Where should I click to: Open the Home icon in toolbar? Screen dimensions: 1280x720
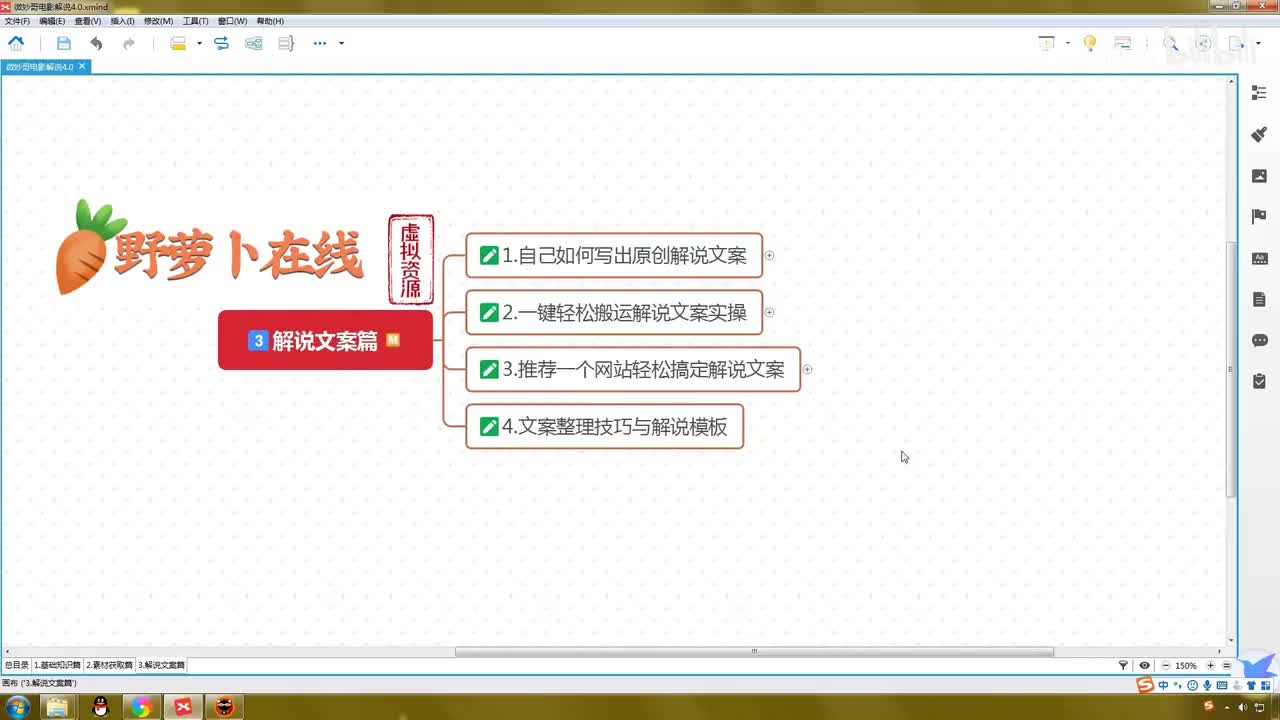[x=16, y=43]
